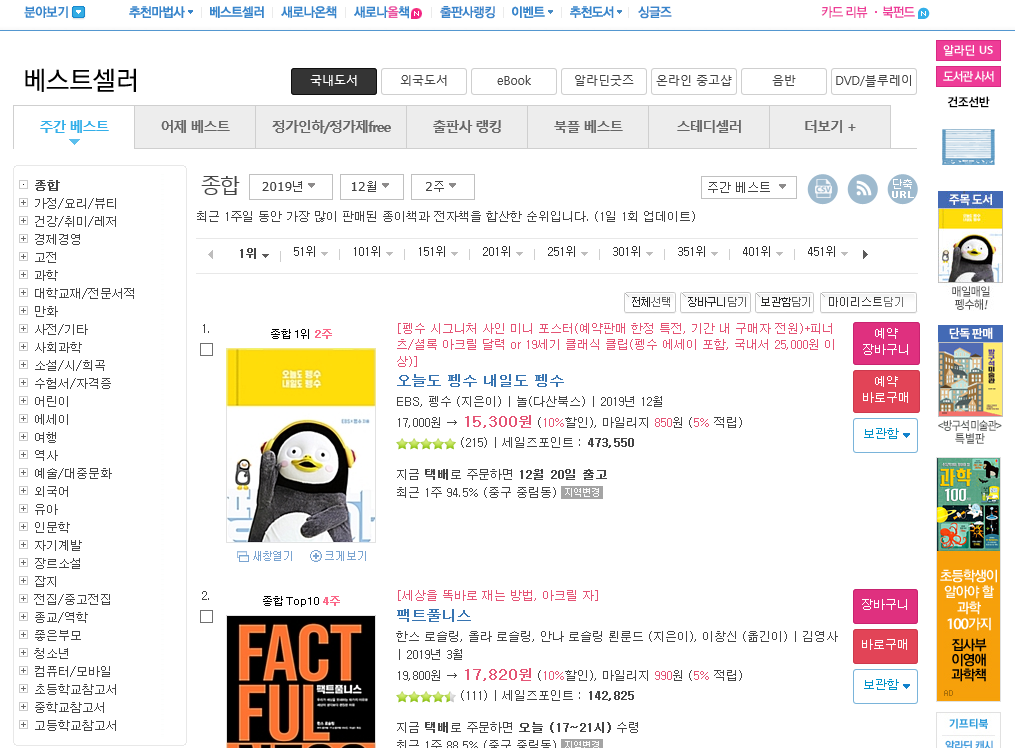Open the 알라딘 US sidebar button

point(968,50)
